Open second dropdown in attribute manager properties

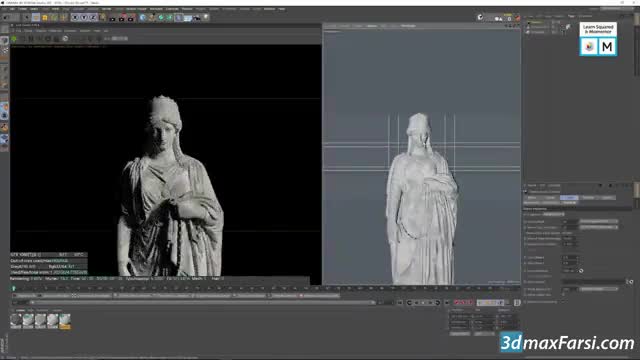click(599, 227)
